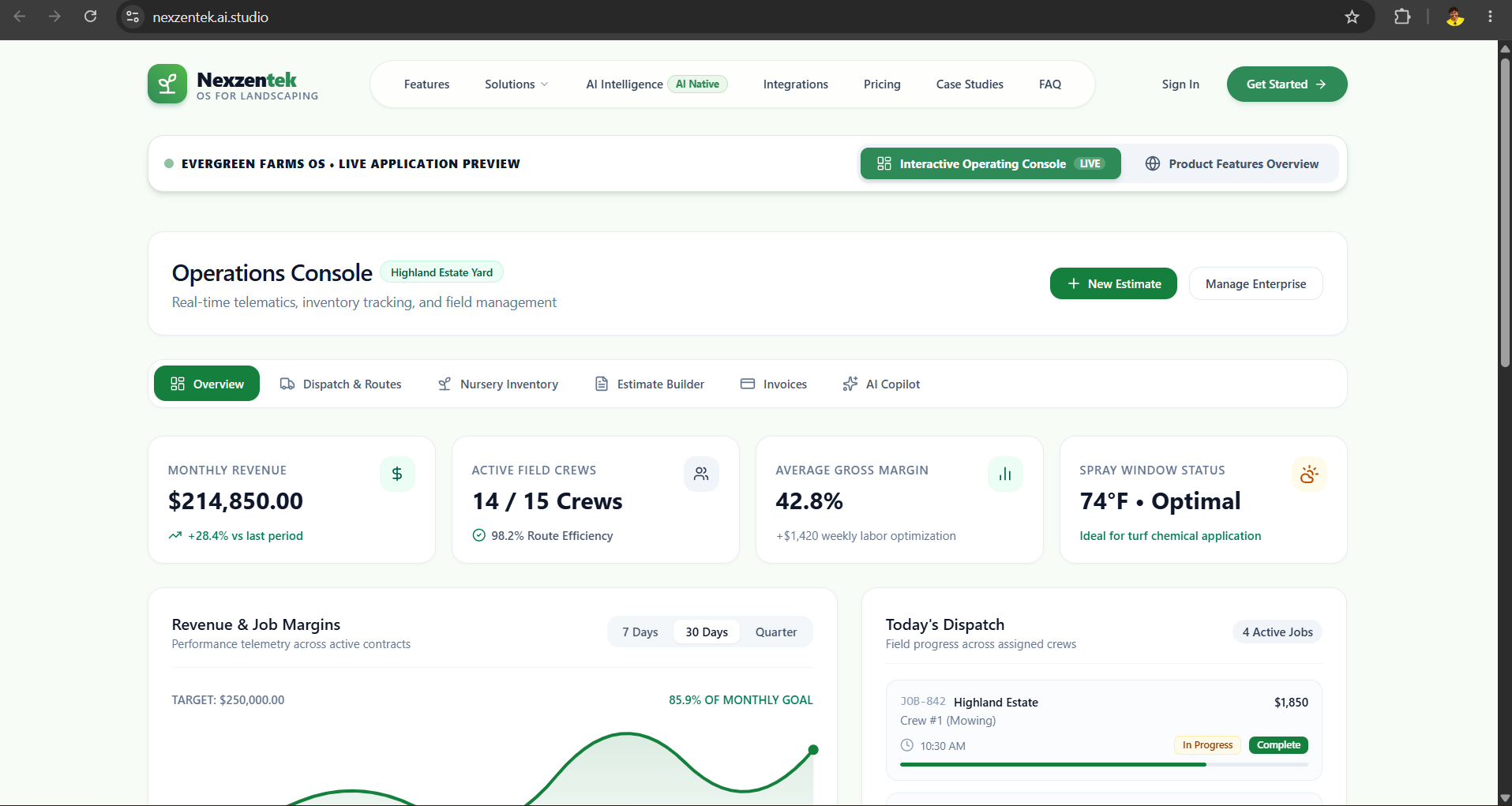Create a New Estimate
The height and width of the screenshot is (806, 1512).
click(x=1113, y=283)
